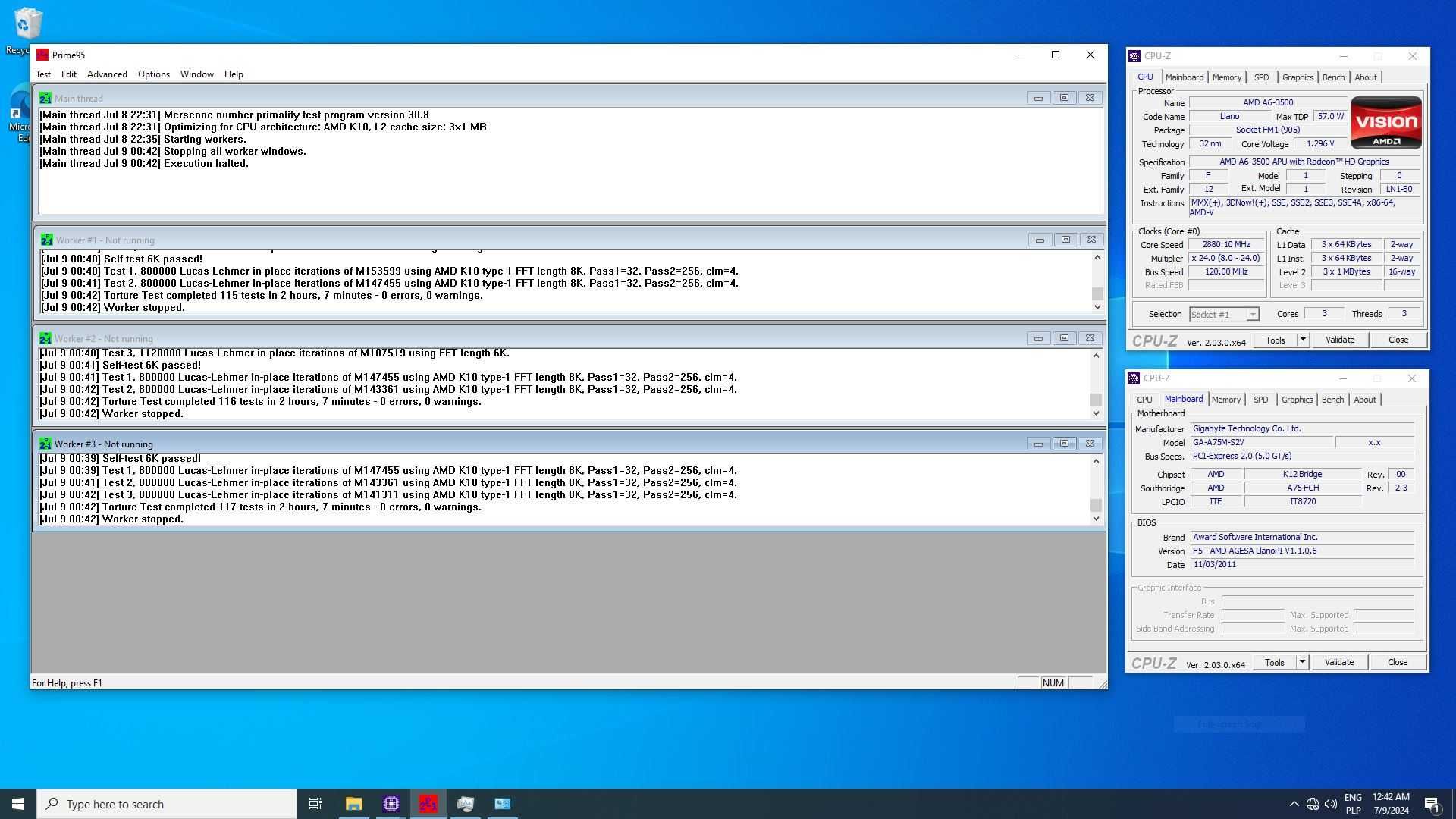Close the Main thread child window
Image resolution: width=1456 pixels, height=819 pixels.
pyautogui.click(x=1090, y=98)
